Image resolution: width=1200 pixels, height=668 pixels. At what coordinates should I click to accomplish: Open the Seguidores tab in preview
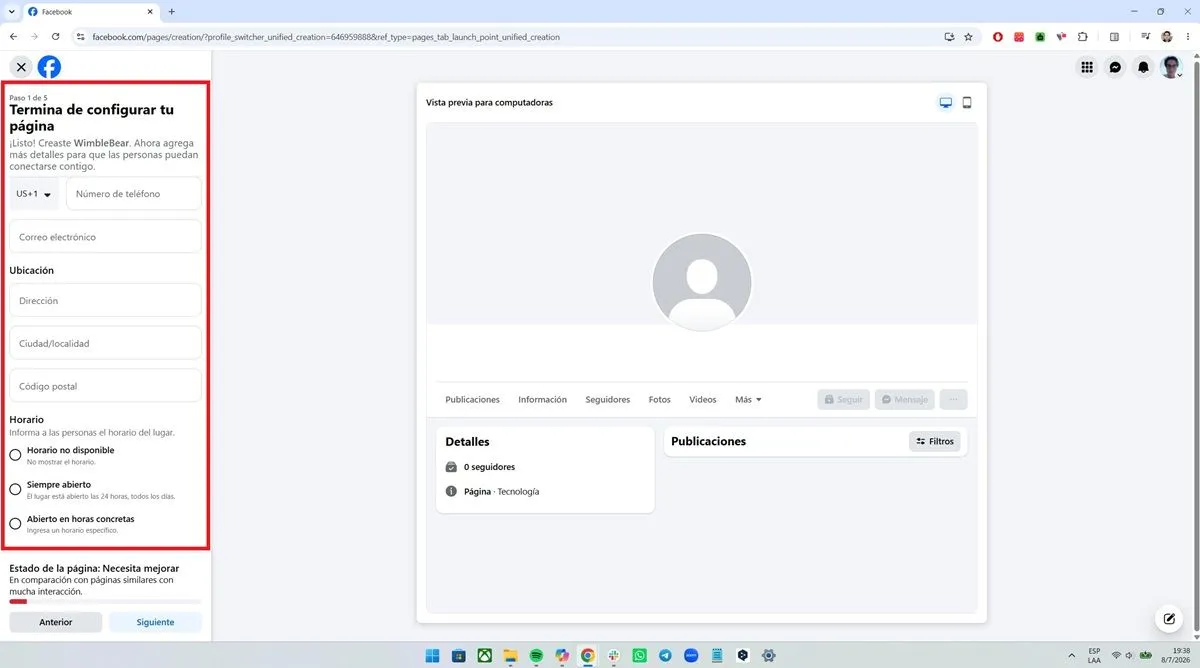[x=608, y=399]
